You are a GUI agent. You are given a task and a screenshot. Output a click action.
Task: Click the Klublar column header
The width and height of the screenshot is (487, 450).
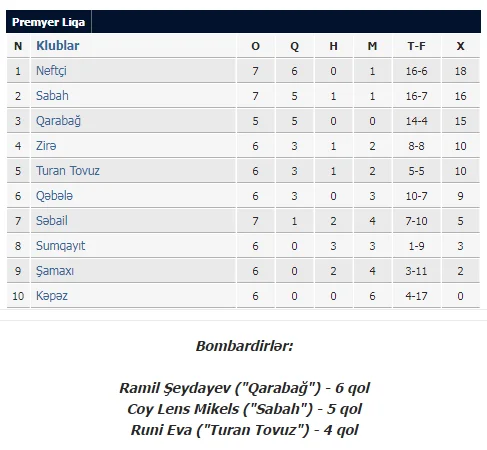click(x=58, y=46)
